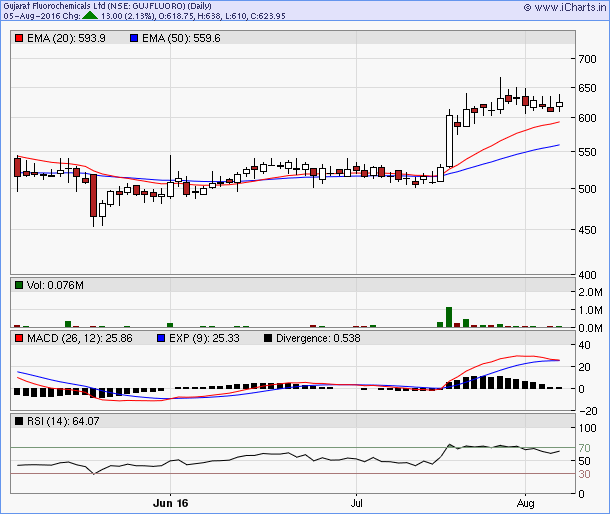Click the last candlestick on the price chart
The height and width of the screenshot is (514, 610).
coord(559,104)
